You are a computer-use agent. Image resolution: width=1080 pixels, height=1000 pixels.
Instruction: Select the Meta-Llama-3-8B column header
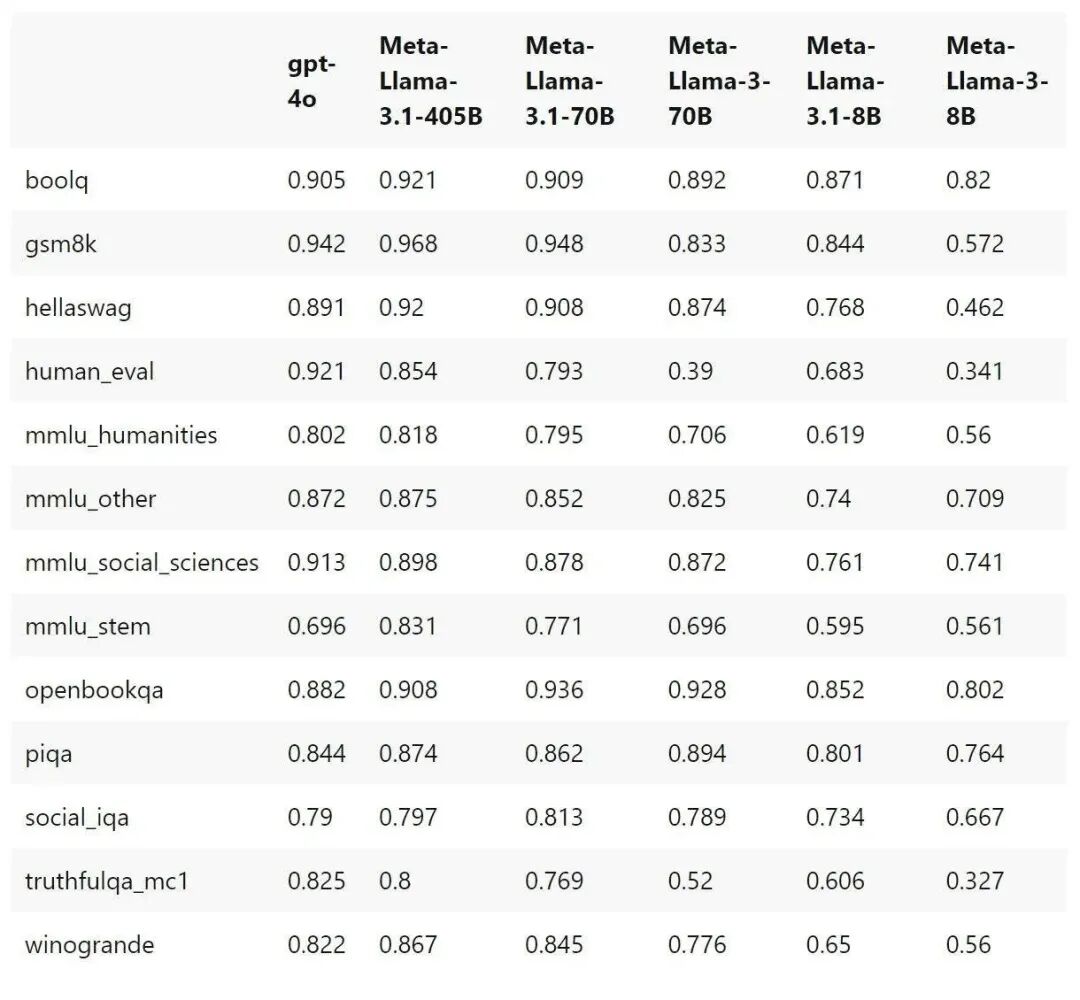click(997, 81)
